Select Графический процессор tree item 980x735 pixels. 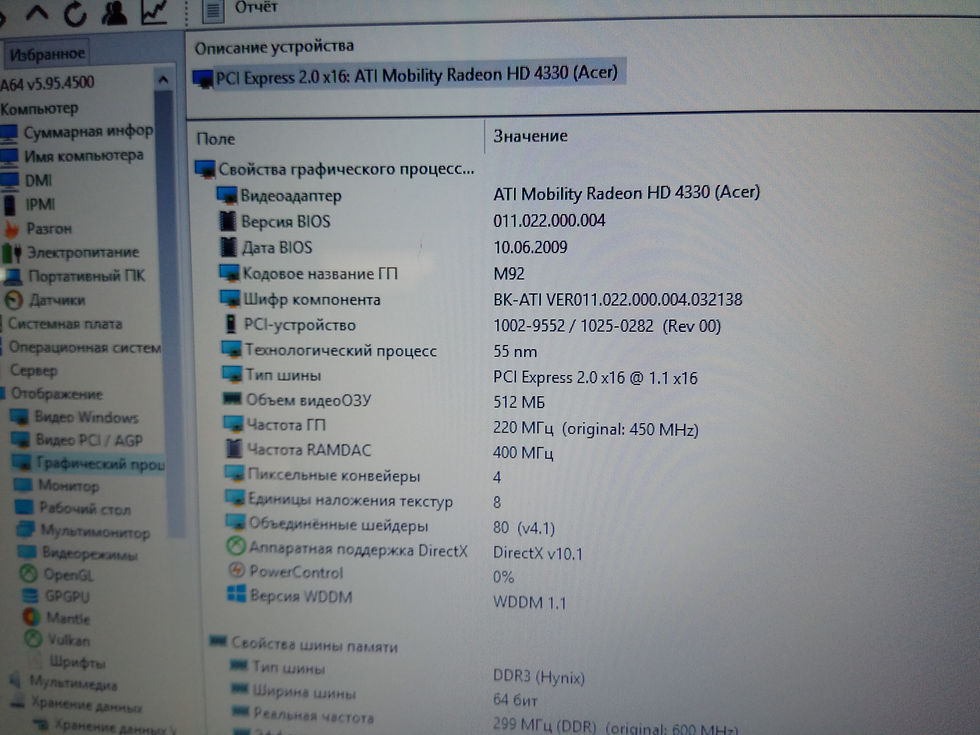tap(88, 464)
